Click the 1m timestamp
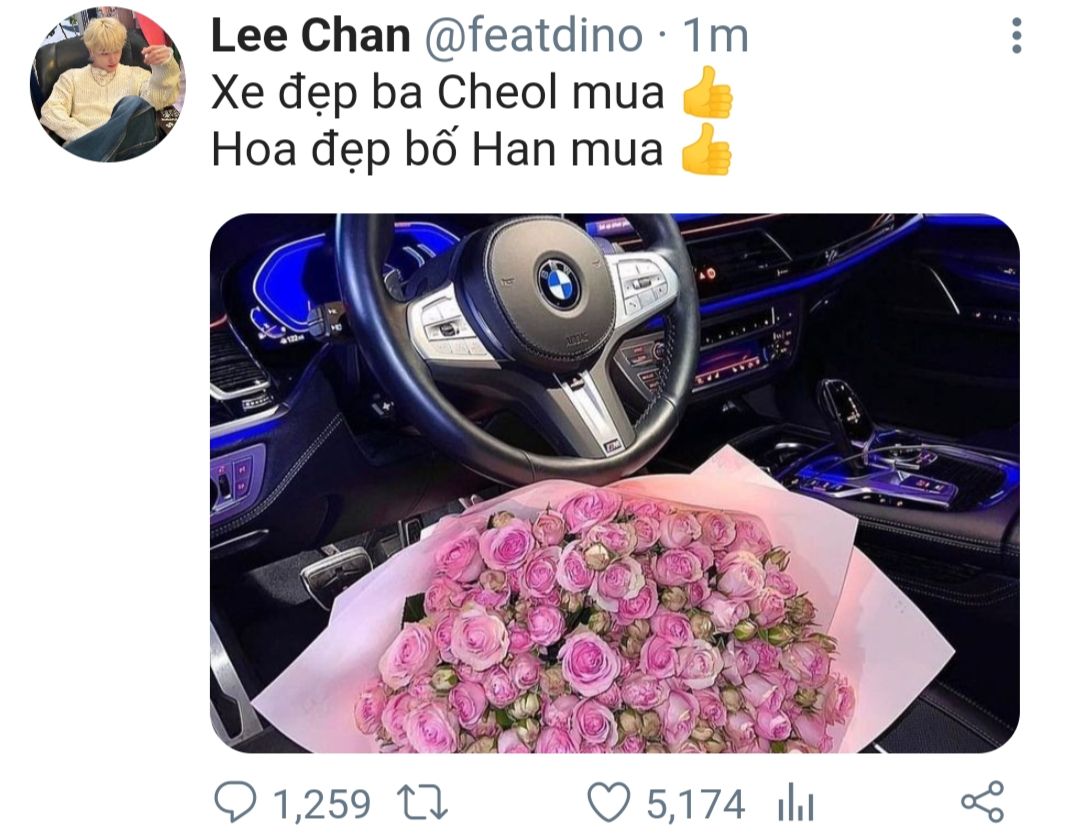This screenshot has width=1080, height=840. click(x=715, y=36)
